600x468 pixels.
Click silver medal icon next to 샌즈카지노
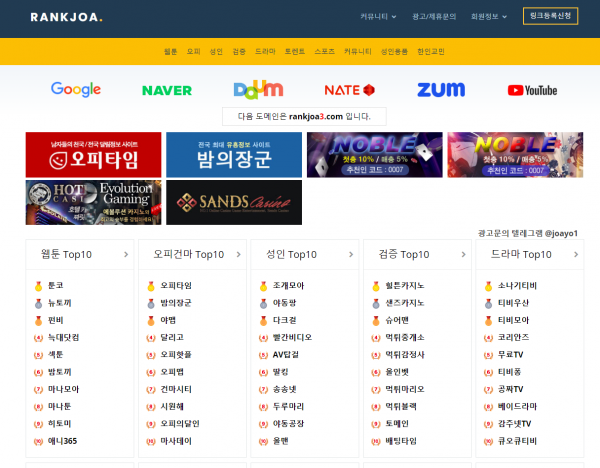(376, 303)
